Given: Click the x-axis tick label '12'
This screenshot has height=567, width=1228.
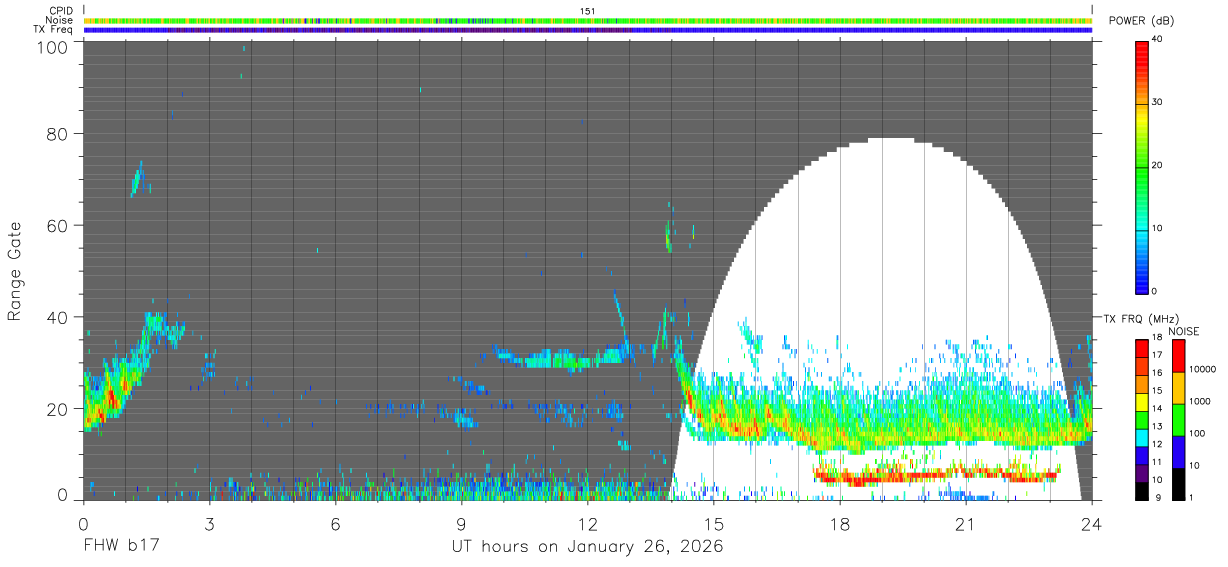Looking at the screenshot, I should click(587, 523).
